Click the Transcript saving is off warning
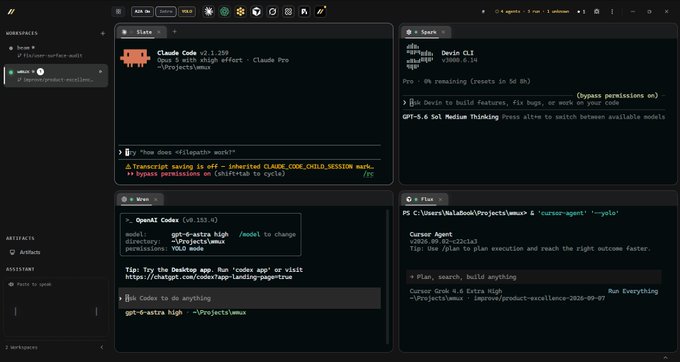 (x=250, y=166)
